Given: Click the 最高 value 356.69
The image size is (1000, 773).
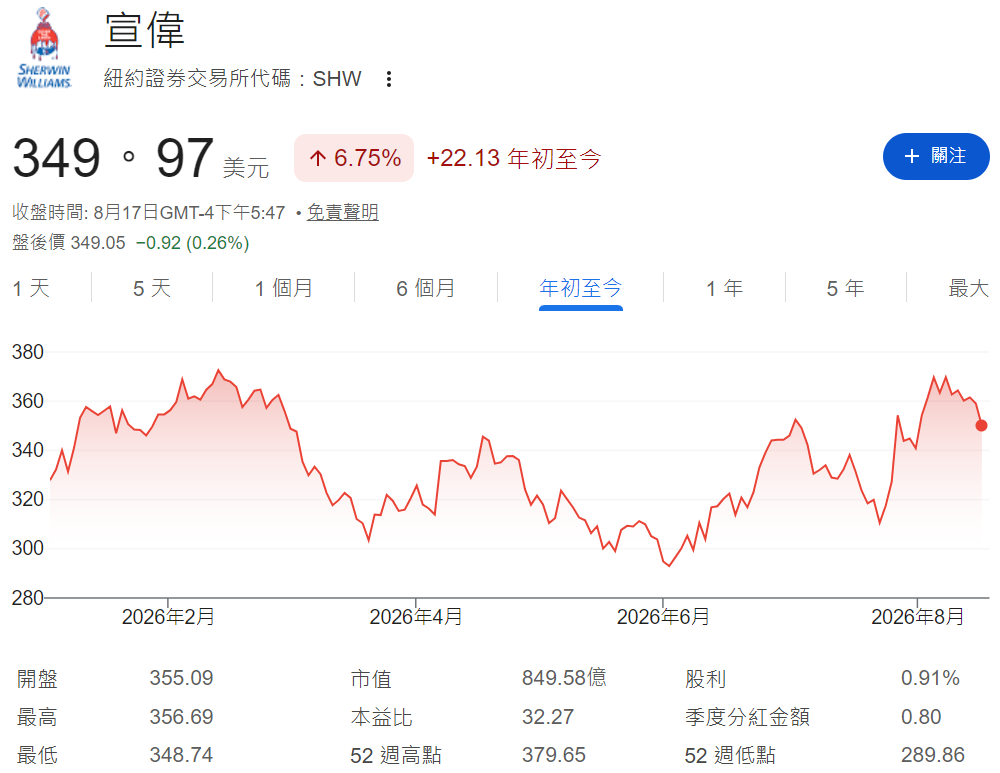Looking at the screenshot, I should tap(181, 717).
